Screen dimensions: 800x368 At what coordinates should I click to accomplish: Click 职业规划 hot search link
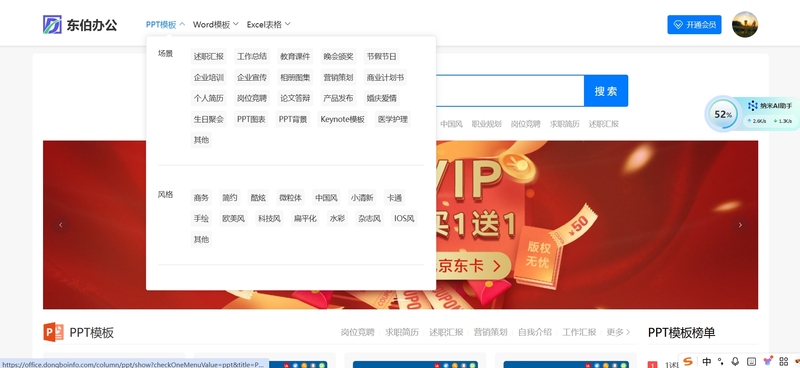(486, 124)
